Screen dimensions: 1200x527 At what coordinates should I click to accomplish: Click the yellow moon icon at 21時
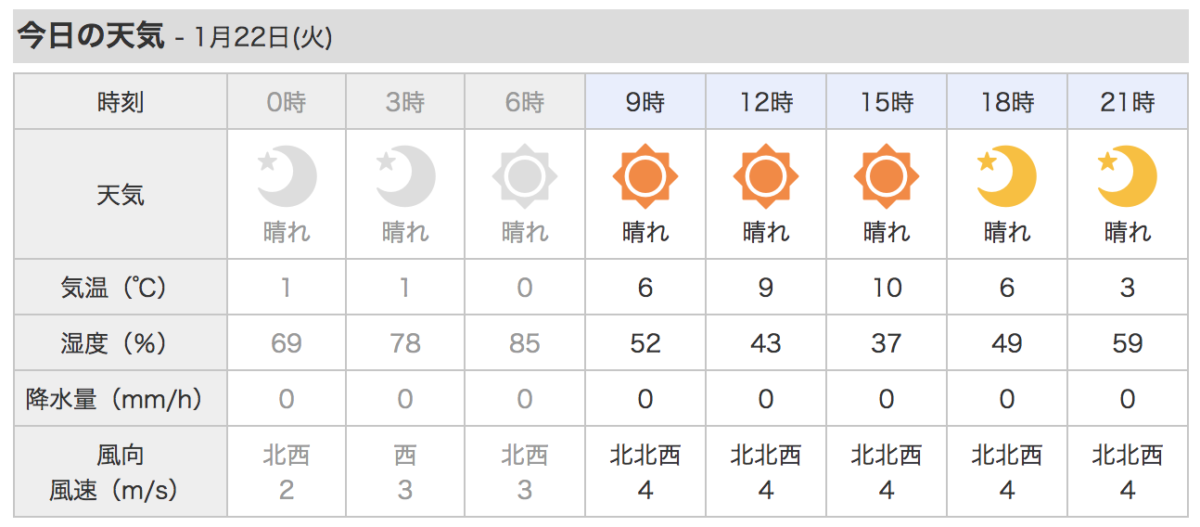(x=1127, y=177)
